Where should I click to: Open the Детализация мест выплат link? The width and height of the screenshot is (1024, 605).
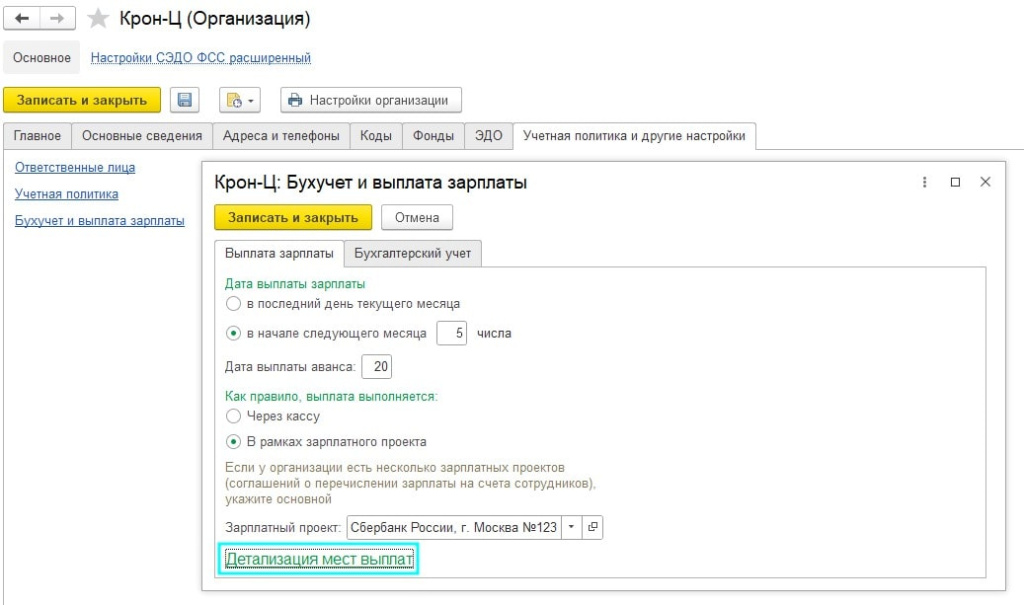pos(318,559)
